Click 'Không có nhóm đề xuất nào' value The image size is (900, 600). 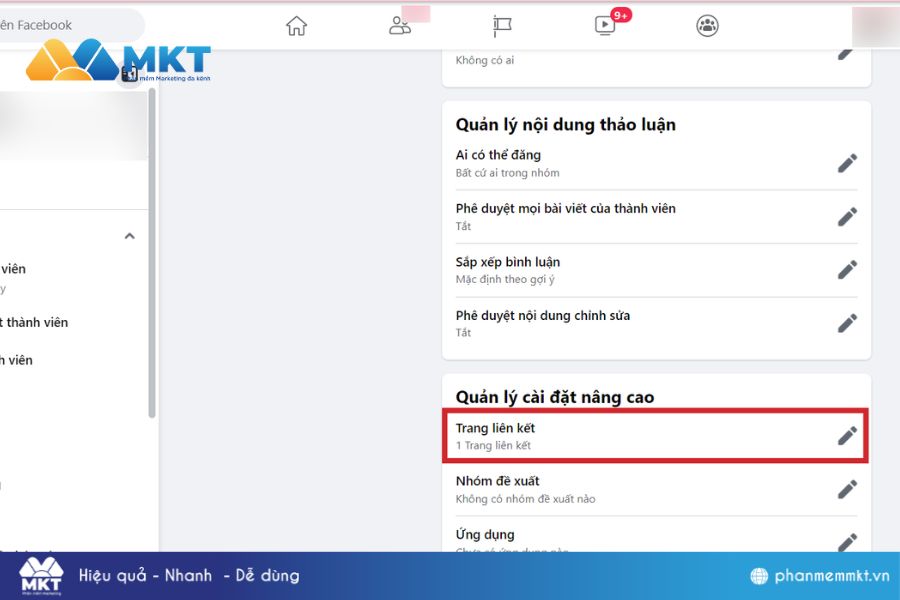click(525, 499)
